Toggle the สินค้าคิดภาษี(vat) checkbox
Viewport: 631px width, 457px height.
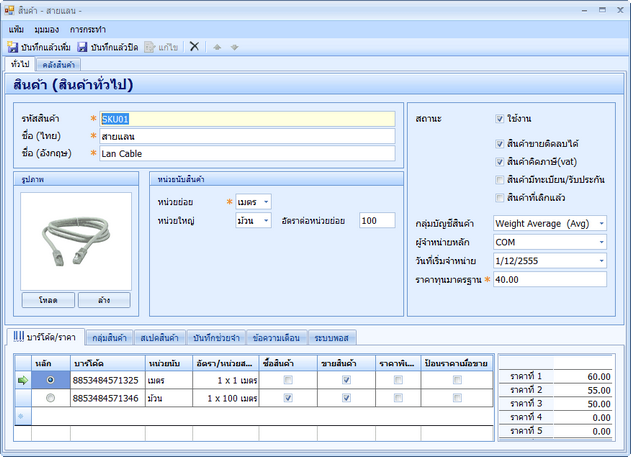[501, 161]
